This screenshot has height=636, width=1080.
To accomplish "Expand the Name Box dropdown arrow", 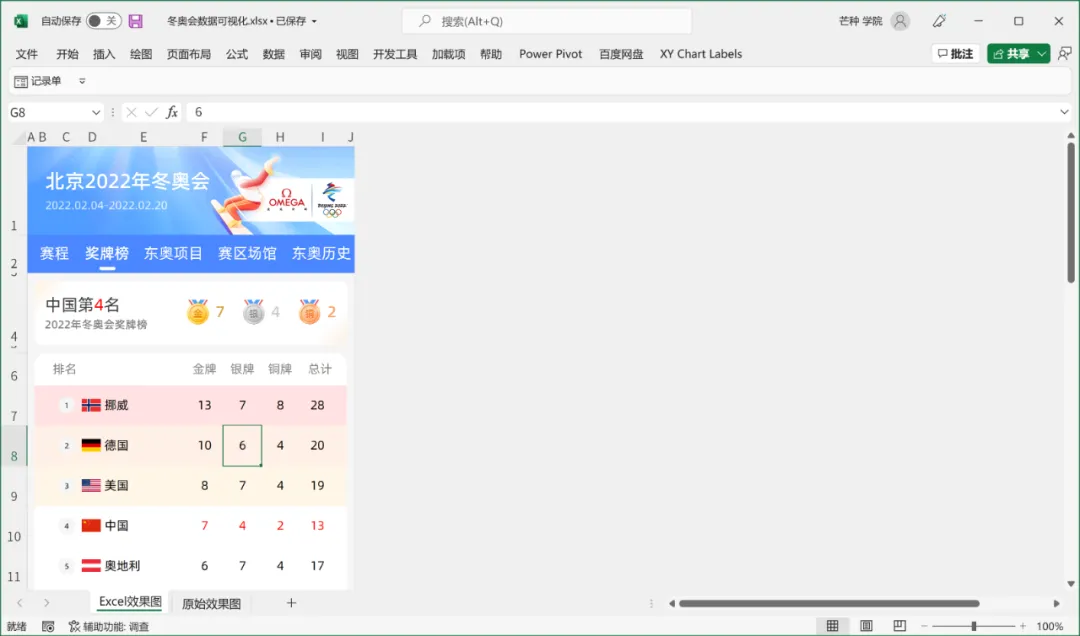I will coord(96,113).
